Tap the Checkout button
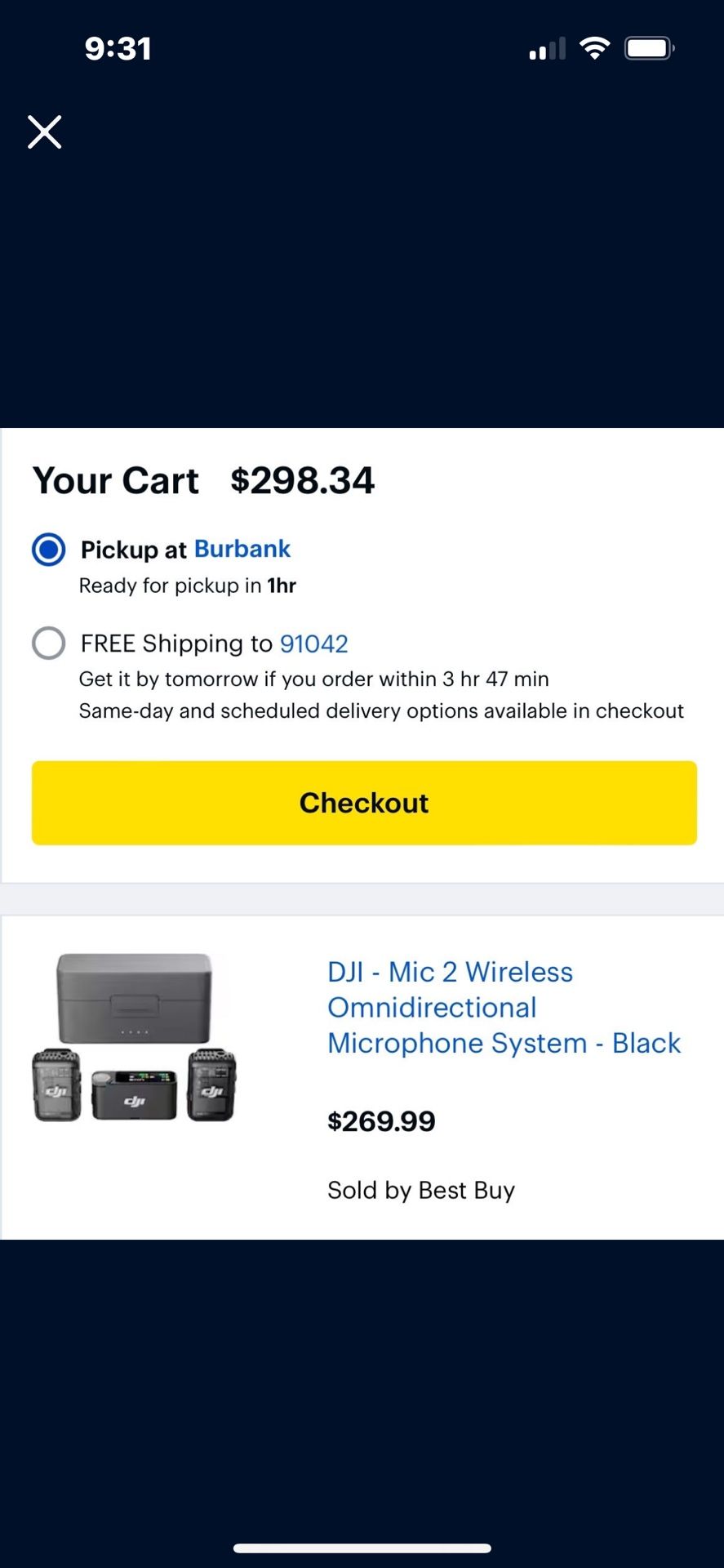The height and width of the screenshot is (1568, 724). 363,803
